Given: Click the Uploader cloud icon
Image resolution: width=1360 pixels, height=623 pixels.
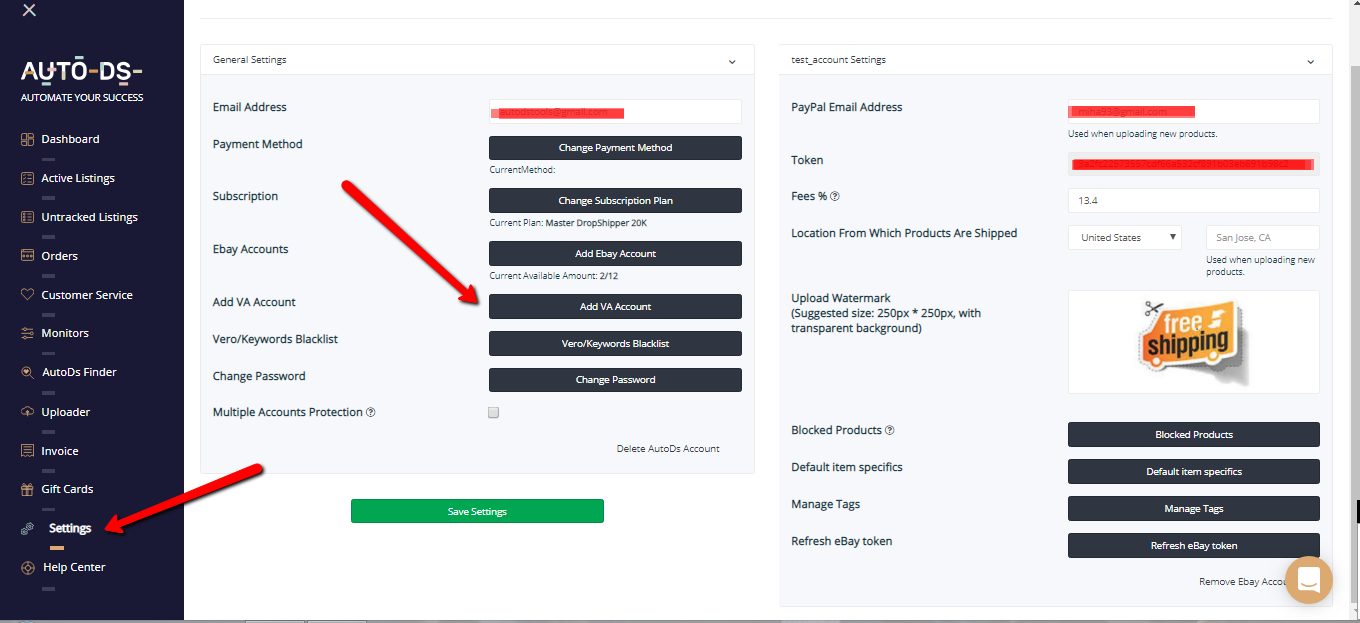Looking at the screenshot, I should pyautogui.click(x=28, y=412).
